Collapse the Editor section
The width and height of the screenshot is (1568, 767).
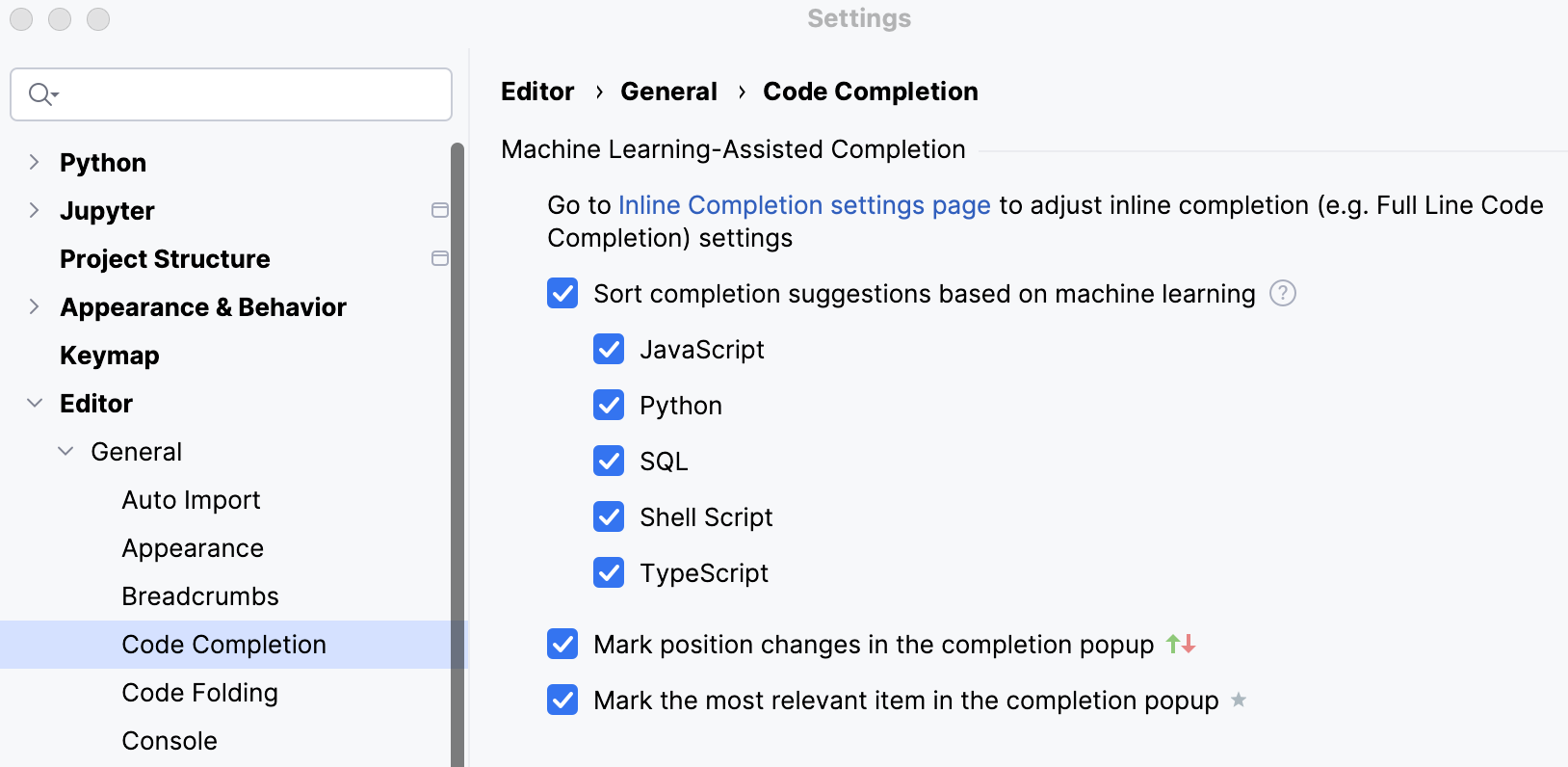pyautogui.click(x=35, y=403)
